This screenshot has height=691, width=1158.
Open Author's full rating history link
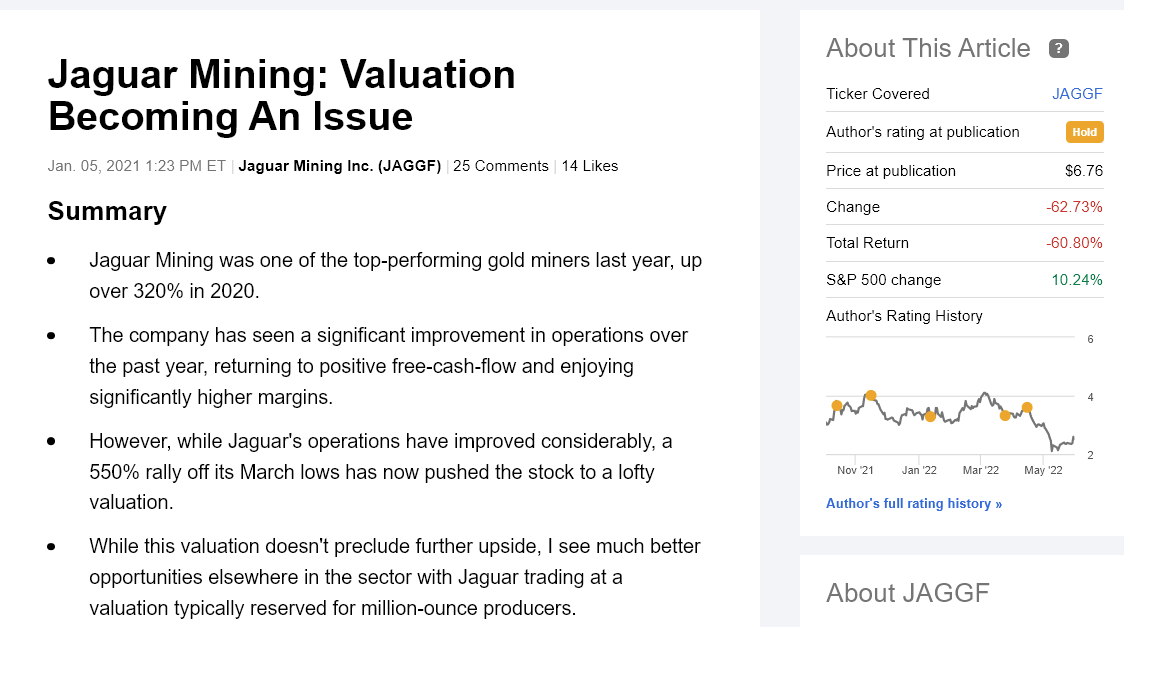click(914, 504)
